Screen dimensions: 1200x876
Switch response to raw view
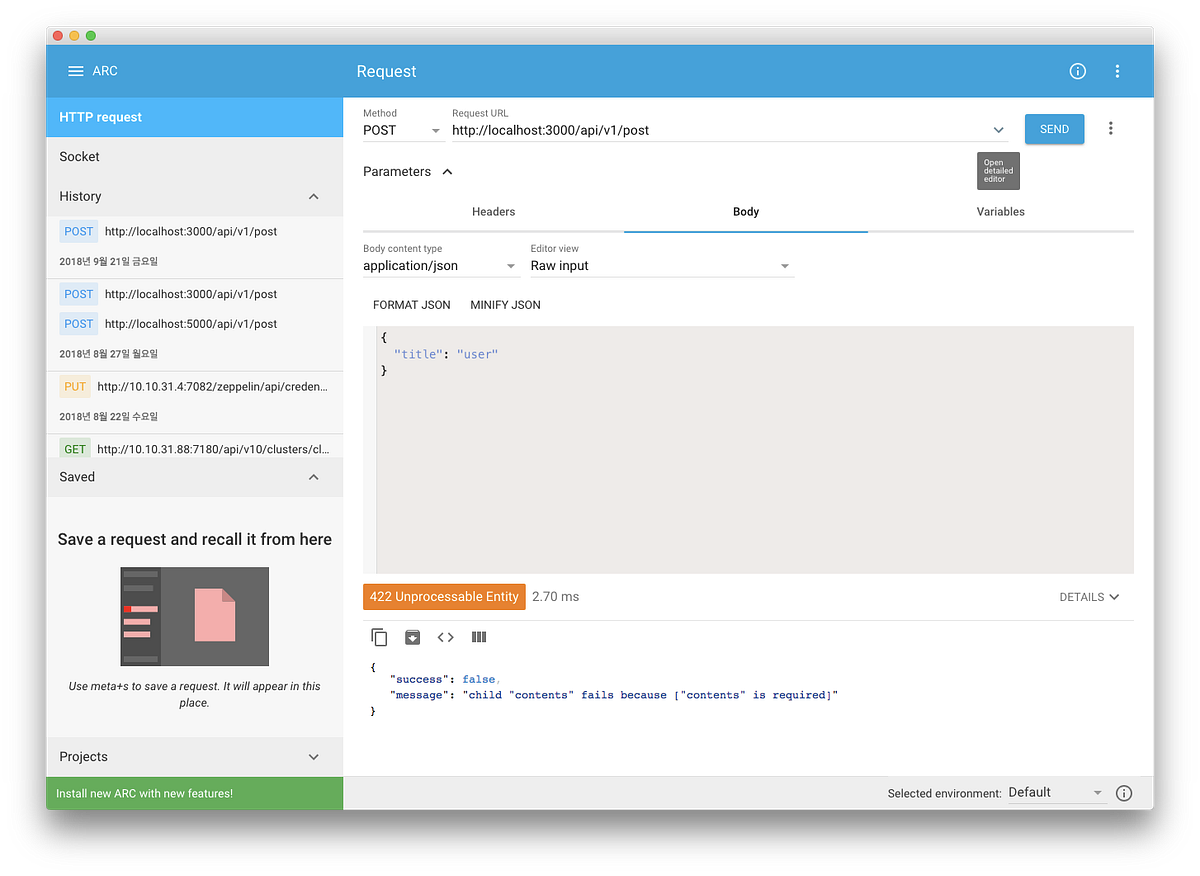tap(478, 637)
